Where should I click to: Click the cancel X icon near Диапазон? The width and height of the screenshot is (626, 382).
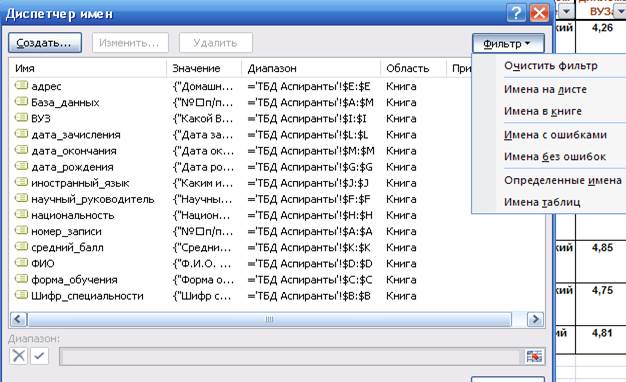(18, 356)
